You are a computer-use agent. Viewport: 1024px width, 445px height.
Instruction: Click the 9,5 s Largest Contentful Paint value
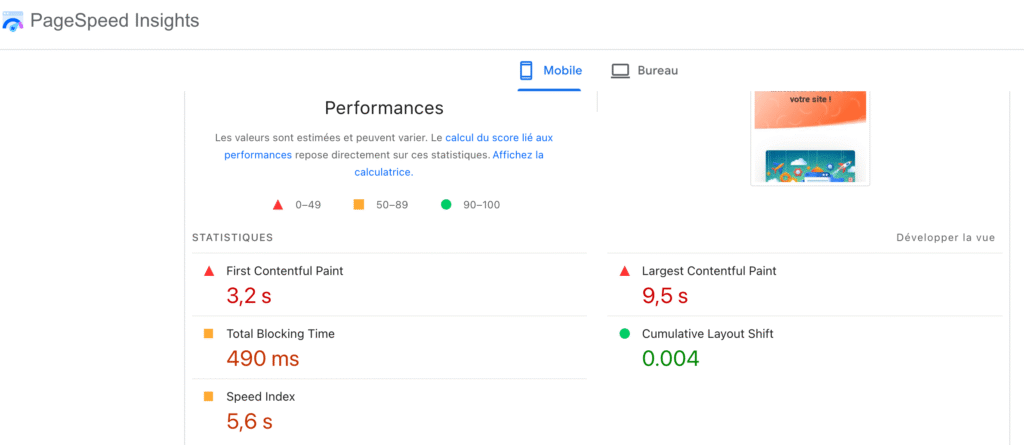pos(665,295)
